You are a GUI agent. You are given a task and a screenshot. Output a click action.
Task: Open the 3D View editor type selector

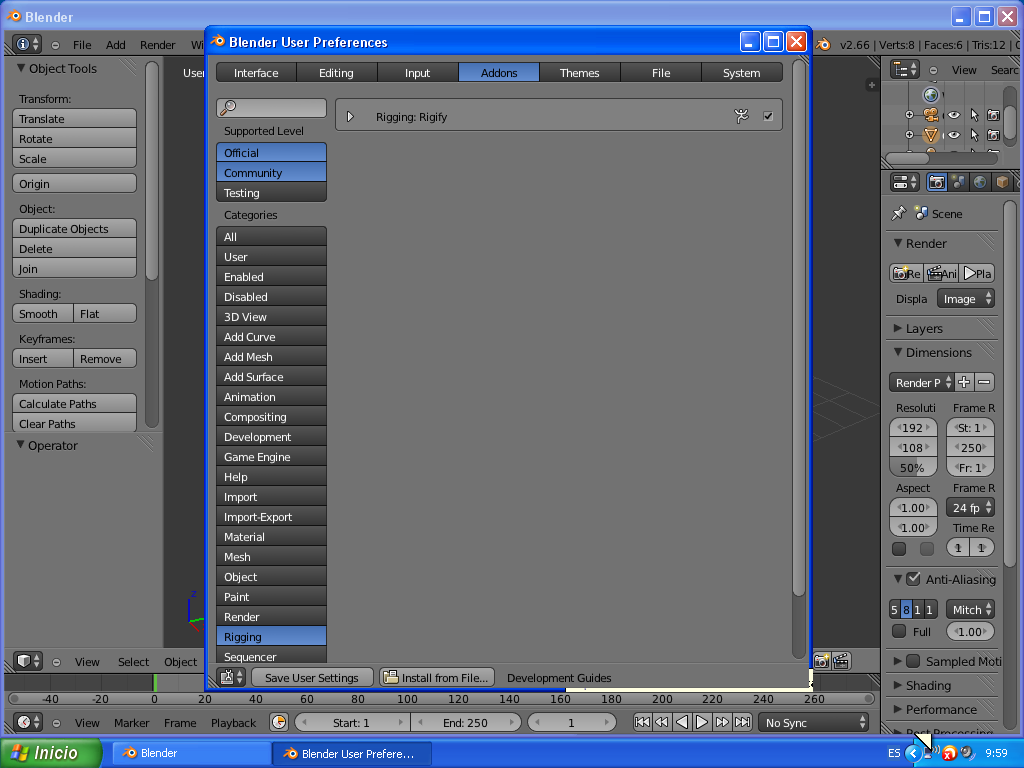(28, 661)
